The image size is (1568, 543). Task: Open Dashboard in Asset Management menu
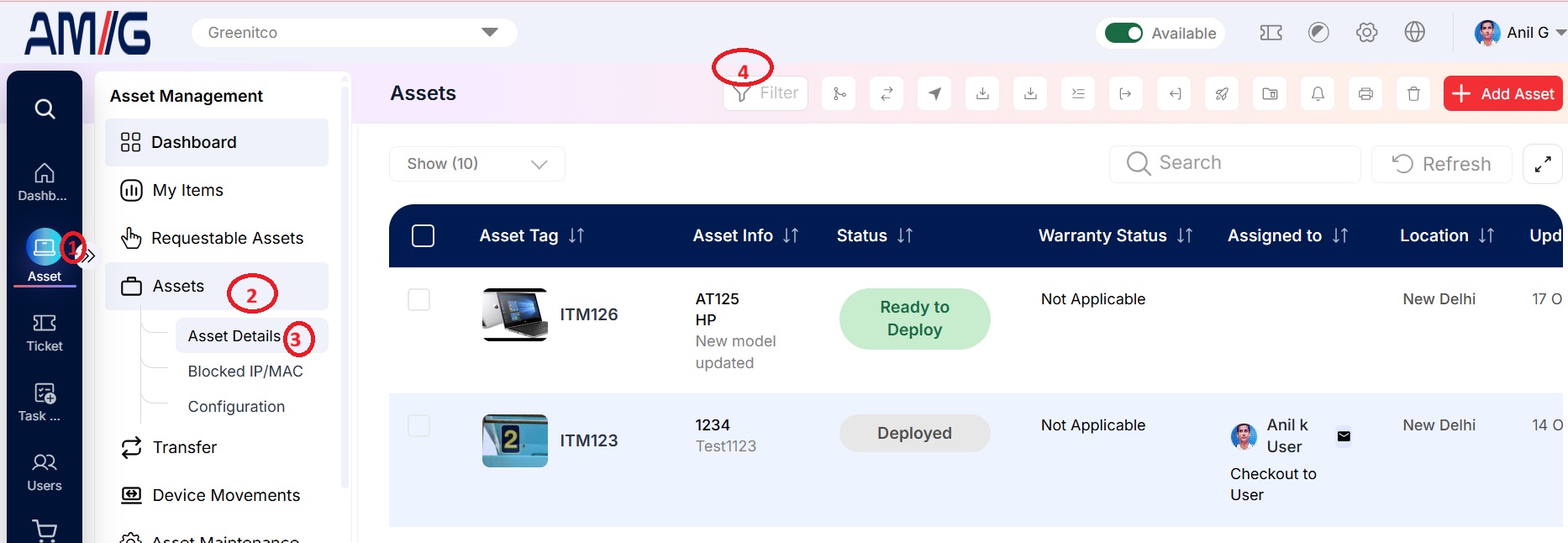coord(217,142)
